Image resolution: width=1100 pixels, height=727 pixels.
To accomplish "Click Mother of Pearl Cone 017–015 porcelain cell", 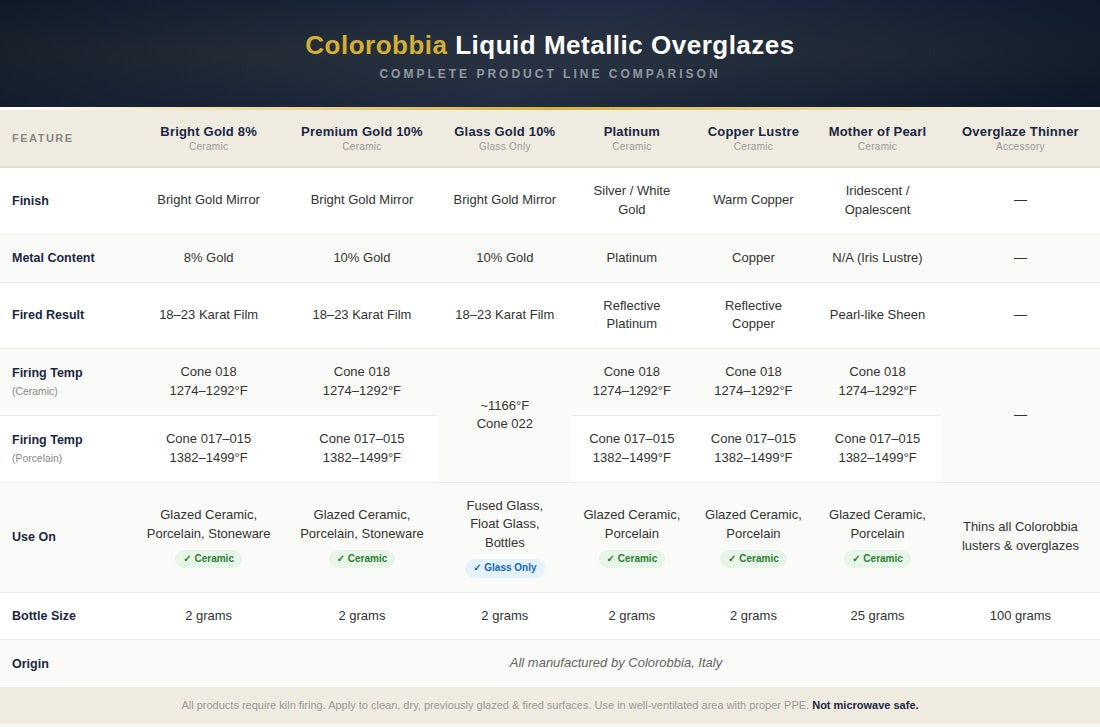I will click(877, 448).
